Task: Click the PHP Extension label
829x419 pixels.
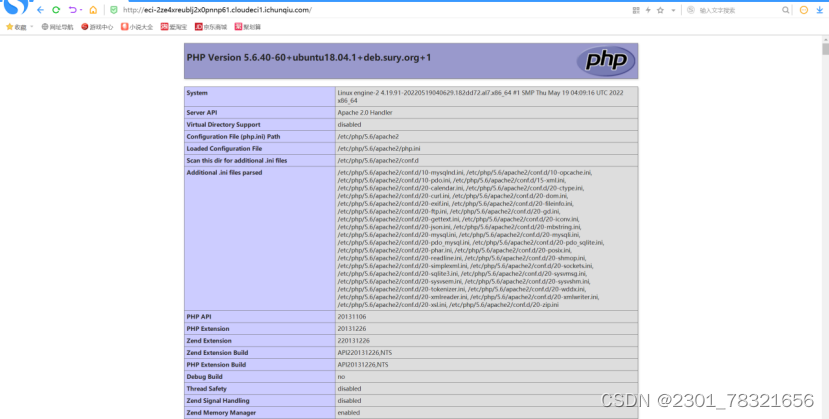Action: pyautogui.click(x=208, y=329)
